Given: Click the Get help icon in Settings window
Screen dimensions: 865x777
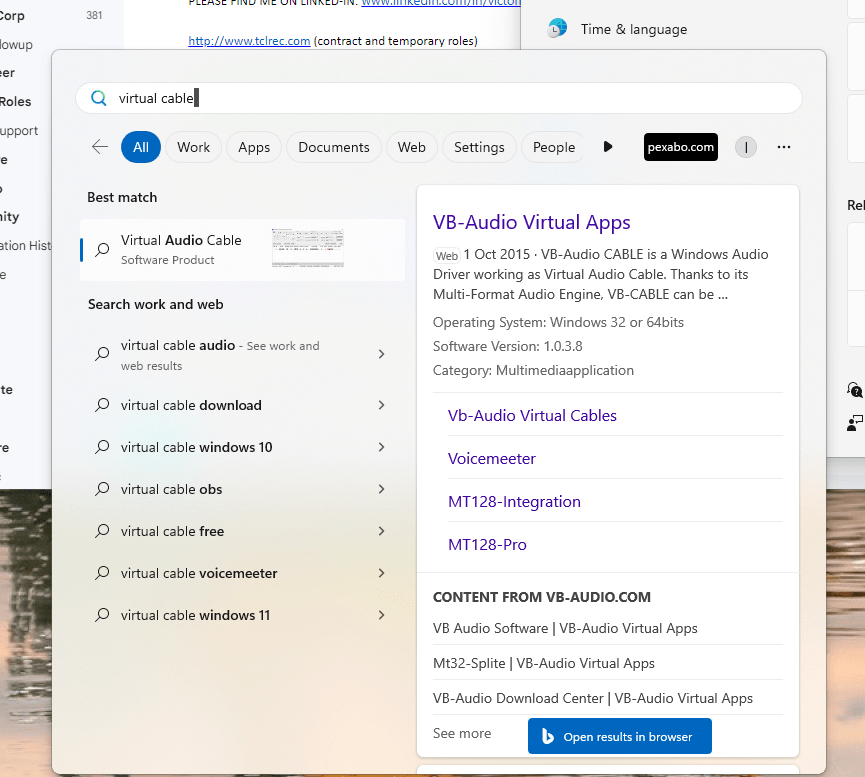Looking at the screenshot, I should [x=854, y=390].
